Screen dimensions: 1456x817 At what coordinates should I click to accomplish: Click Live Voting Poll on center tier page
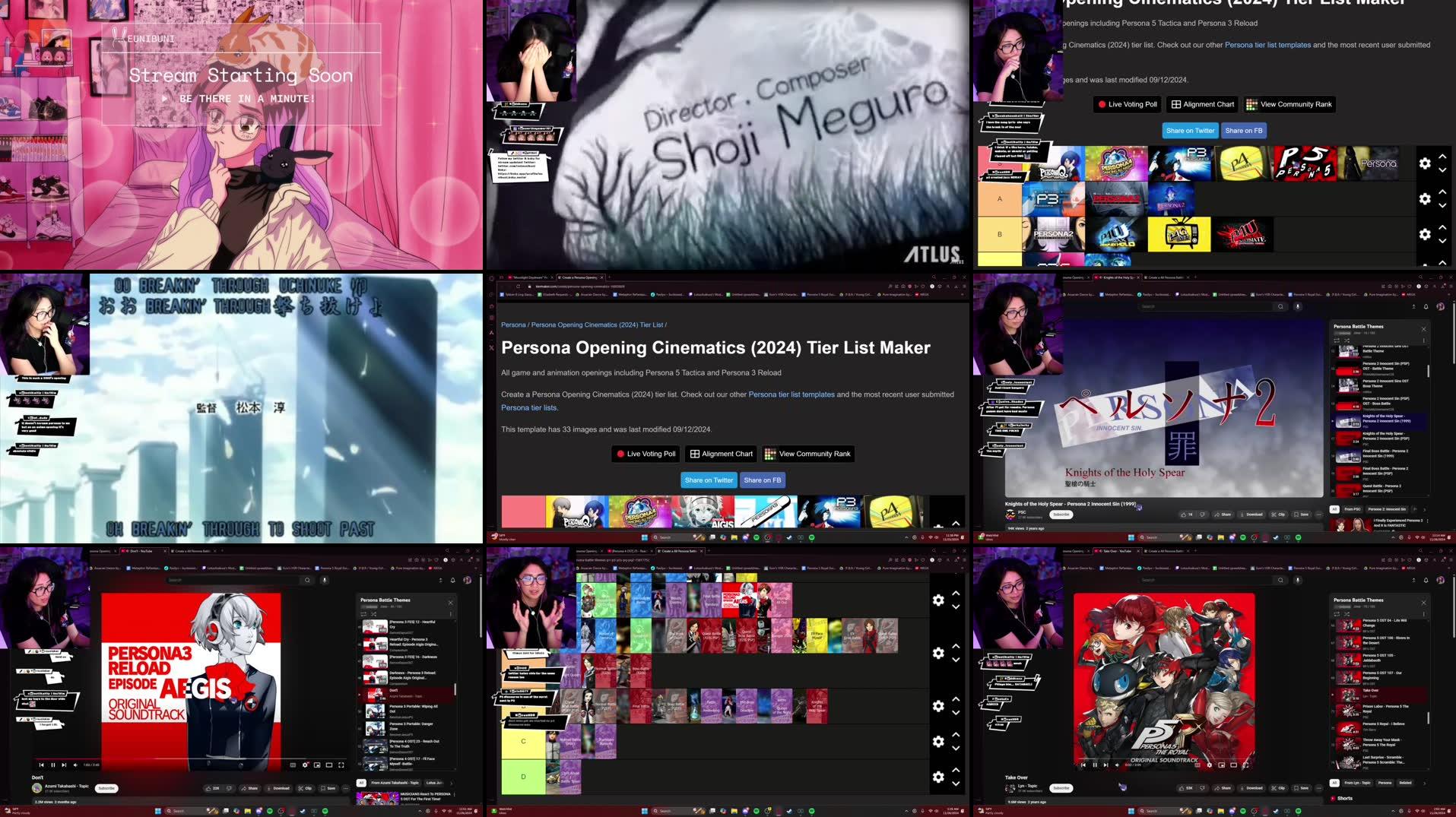click(646, 454)
